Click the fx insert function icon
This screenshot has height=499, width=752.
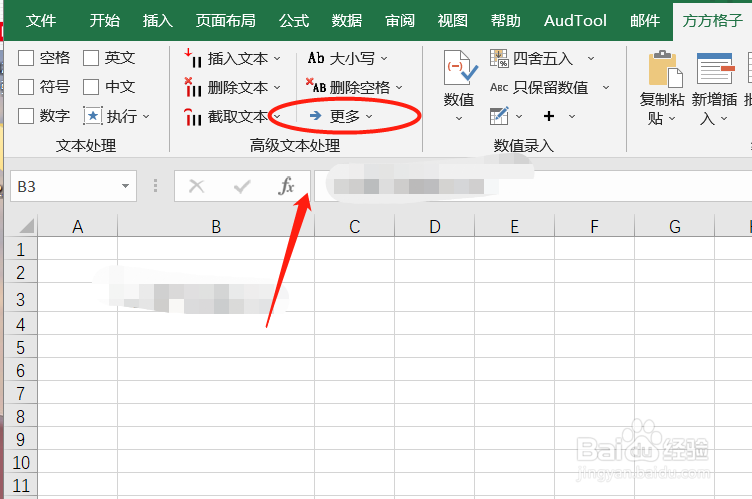(x=286, y=186)
